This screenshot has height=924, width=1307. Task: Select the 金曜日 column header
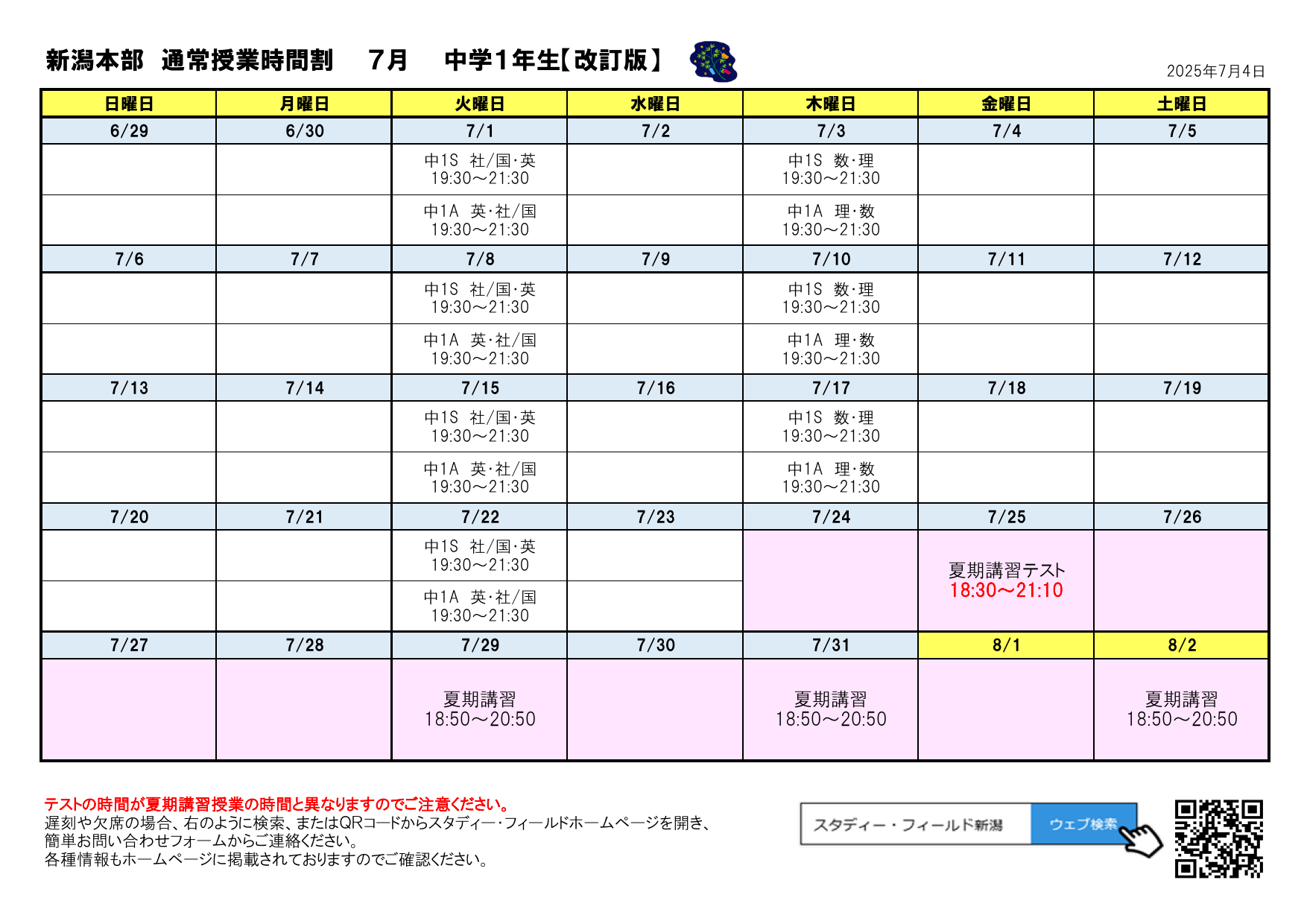(1006, 104)
